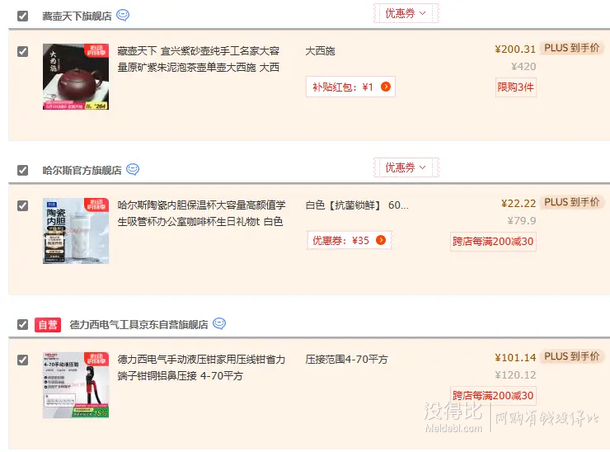Open the purple teapot product thumbnail
Image resolution: width=610 pixels, height=452 pixels.
(x=76, y=77)
